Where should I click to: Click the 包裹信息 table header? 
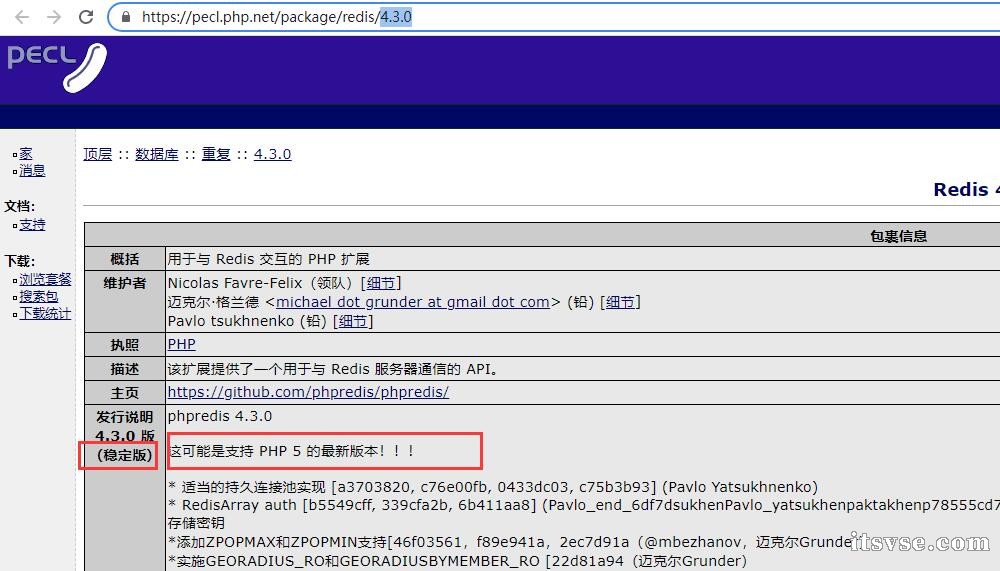point(899,236)
